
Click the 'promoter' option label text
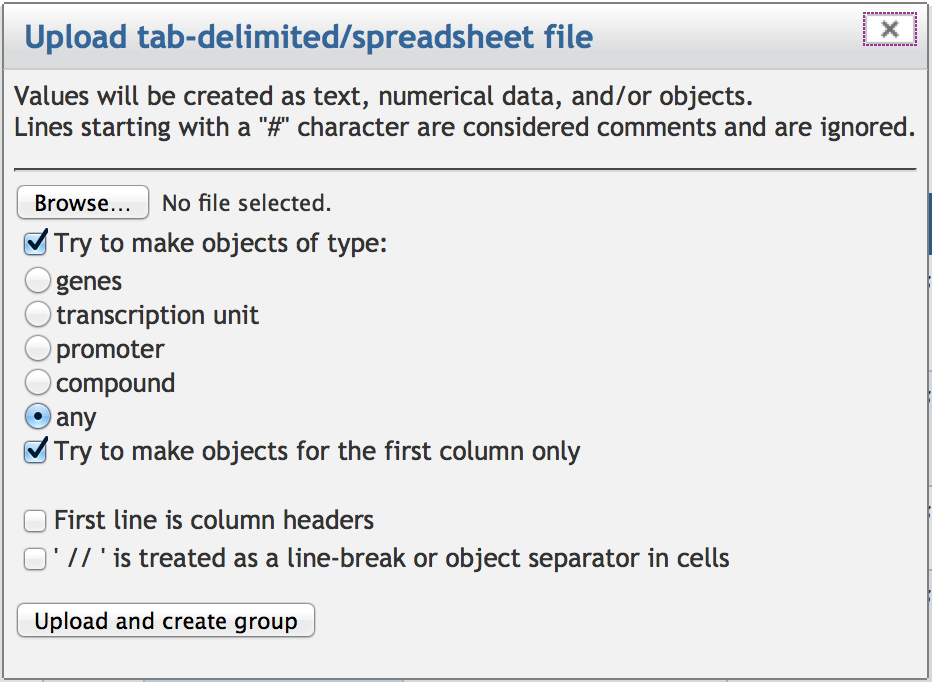[x=110, y=350]
